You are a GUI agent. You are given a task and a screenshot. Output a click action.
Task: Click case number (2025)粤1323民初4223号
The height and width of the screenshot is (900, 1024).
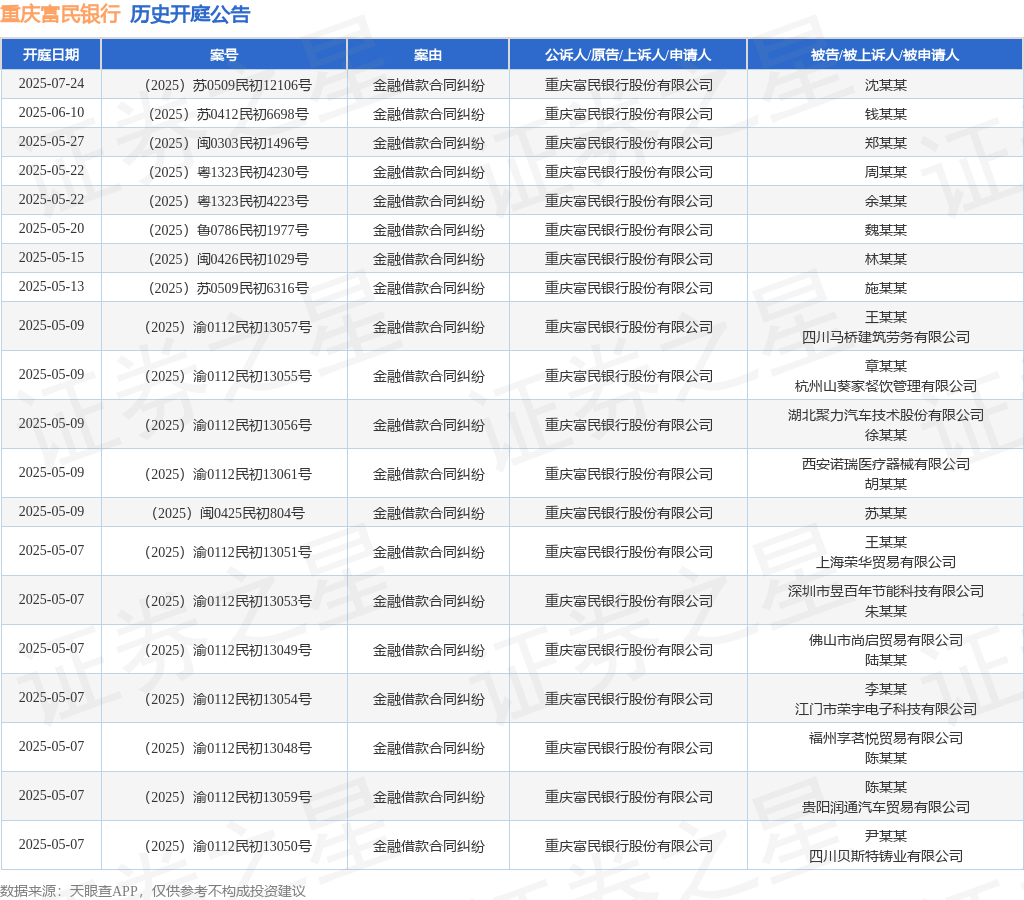click(x=227, y=201)
